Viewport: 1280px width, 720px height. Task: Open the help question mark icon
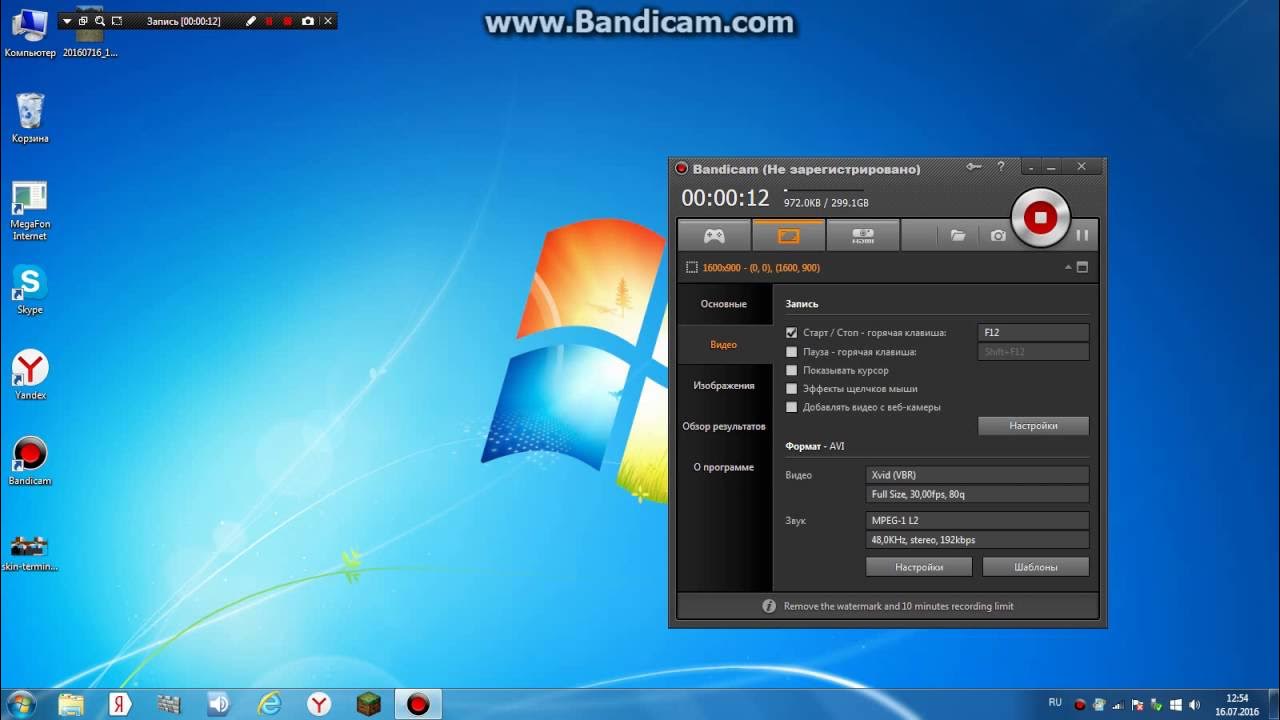coord(1001,168)
